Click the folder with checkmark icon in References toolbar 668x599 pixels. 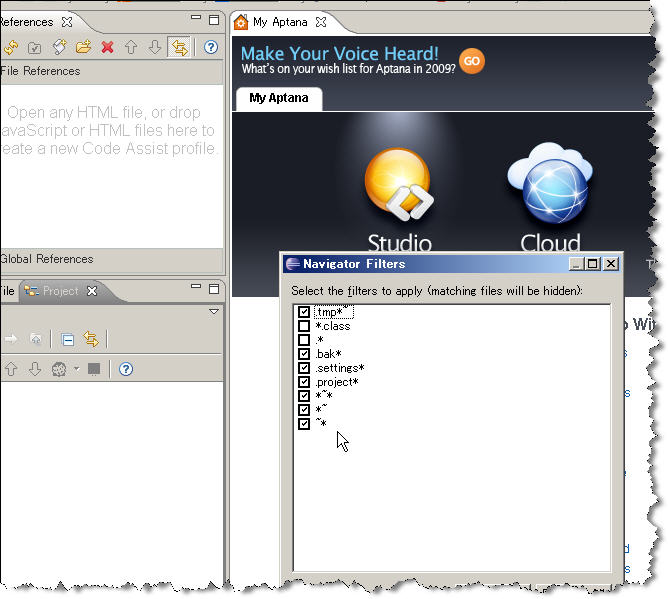click(35, 48)
